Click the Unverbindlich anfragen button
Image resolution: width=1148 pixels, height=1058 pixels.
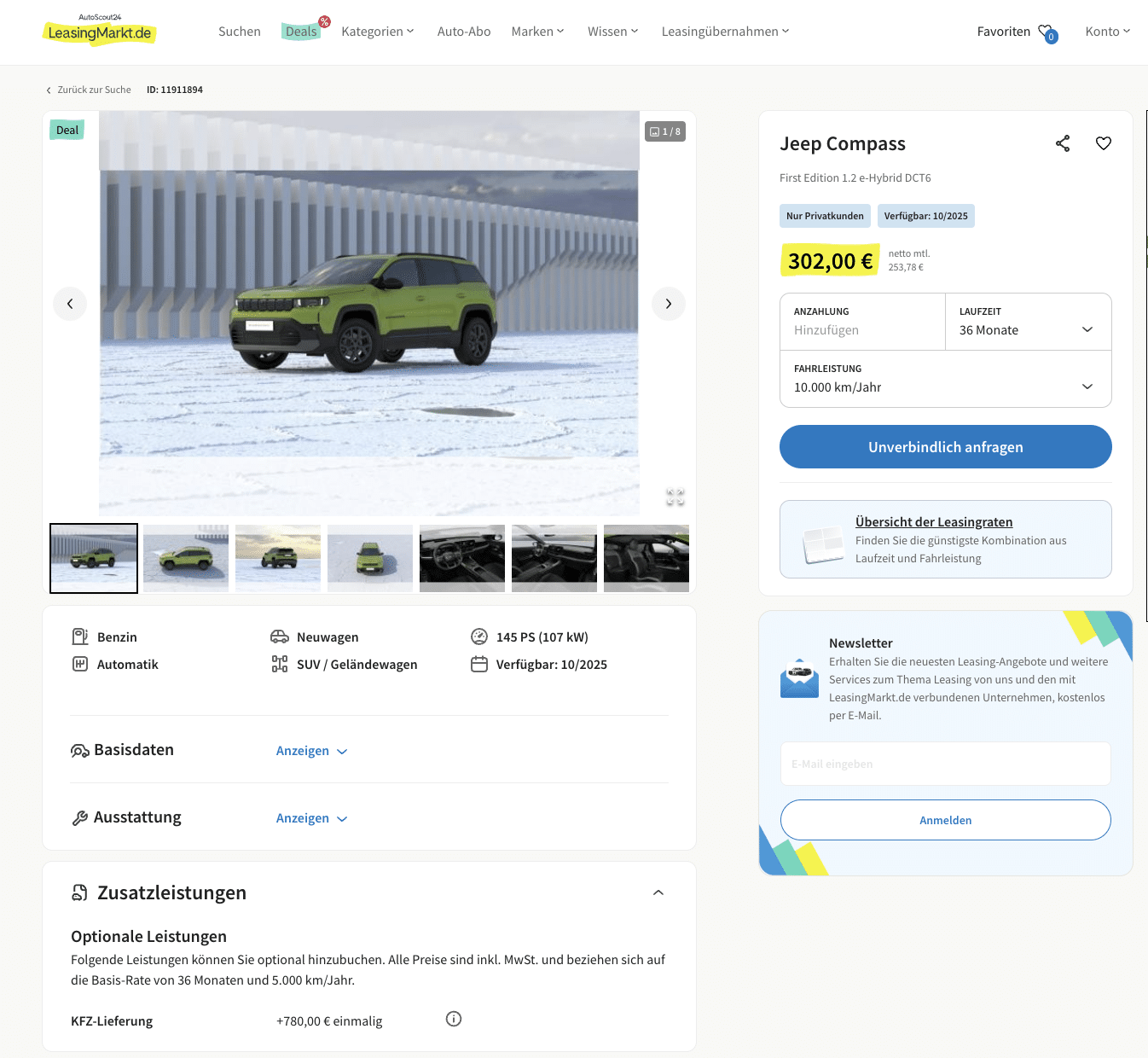coord(946,447)
